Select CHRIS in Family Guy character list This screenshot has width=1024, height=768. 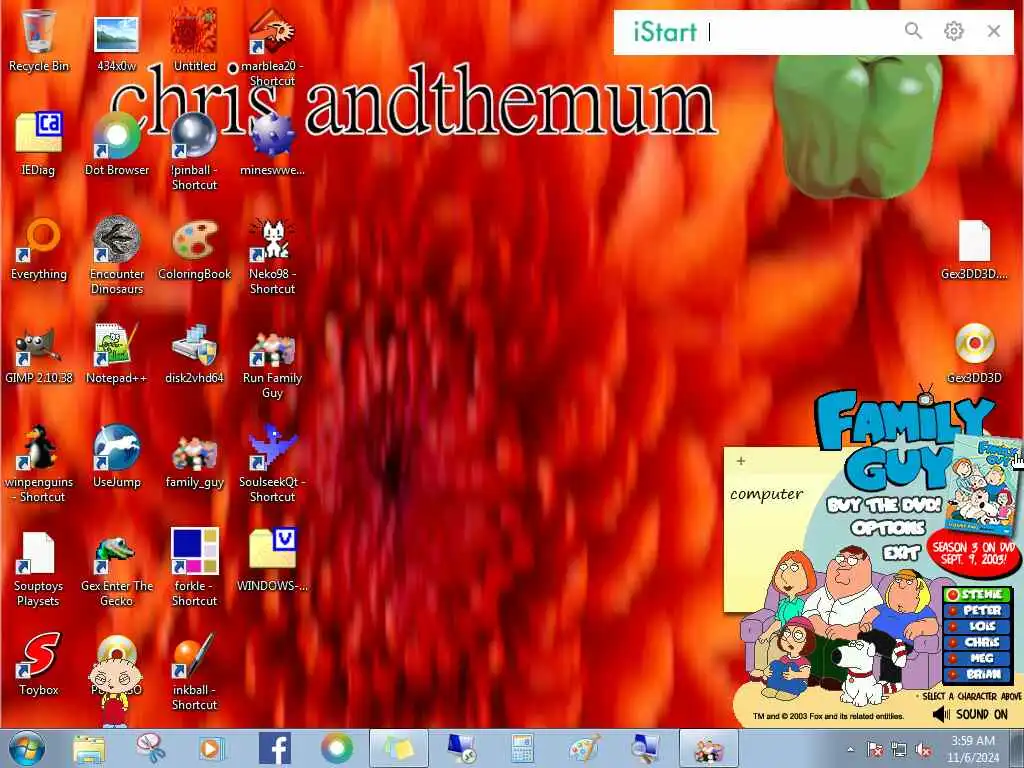(x=978, y=642)
